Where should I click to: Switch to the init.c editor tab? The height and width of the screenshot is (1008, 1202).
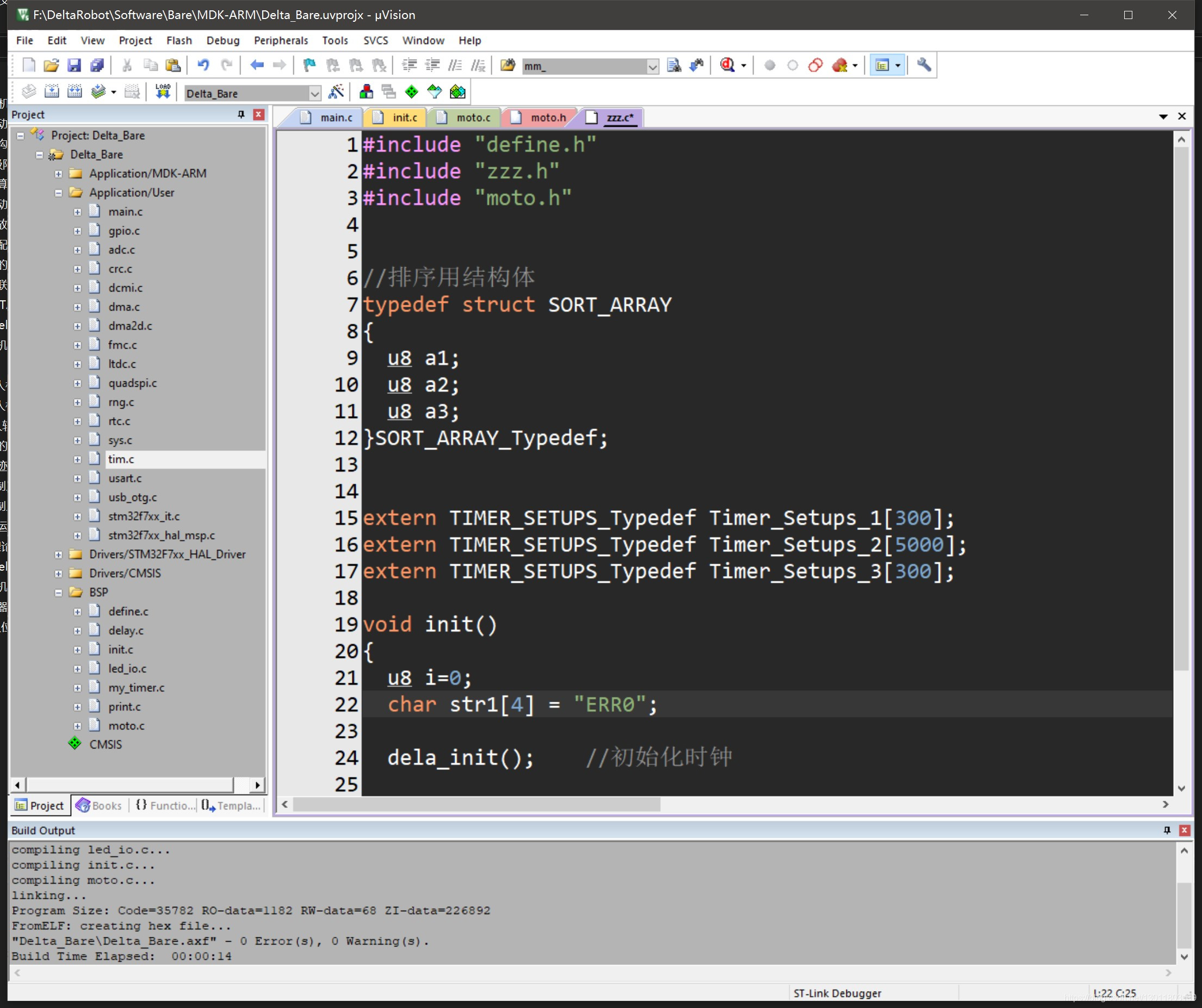pos(396,118)
